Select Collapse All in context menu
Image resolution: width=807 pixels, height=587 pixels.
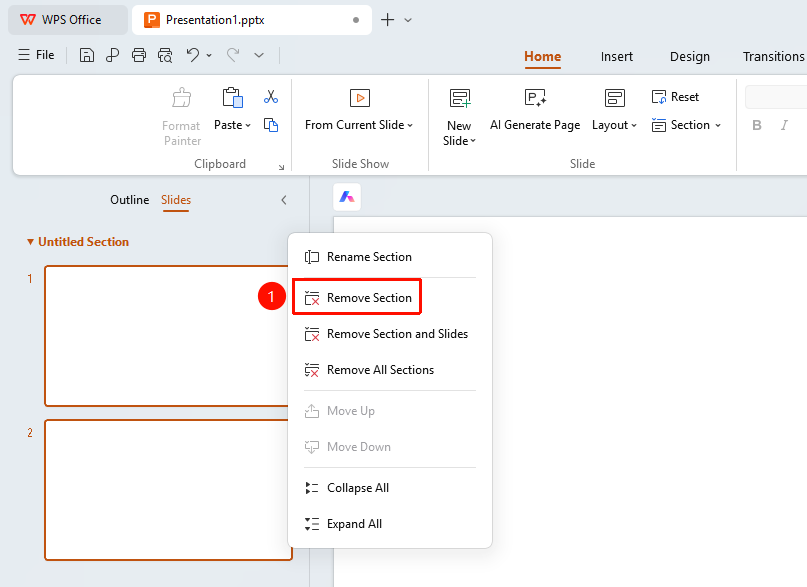pyautogui.click(x=390, y=488)
